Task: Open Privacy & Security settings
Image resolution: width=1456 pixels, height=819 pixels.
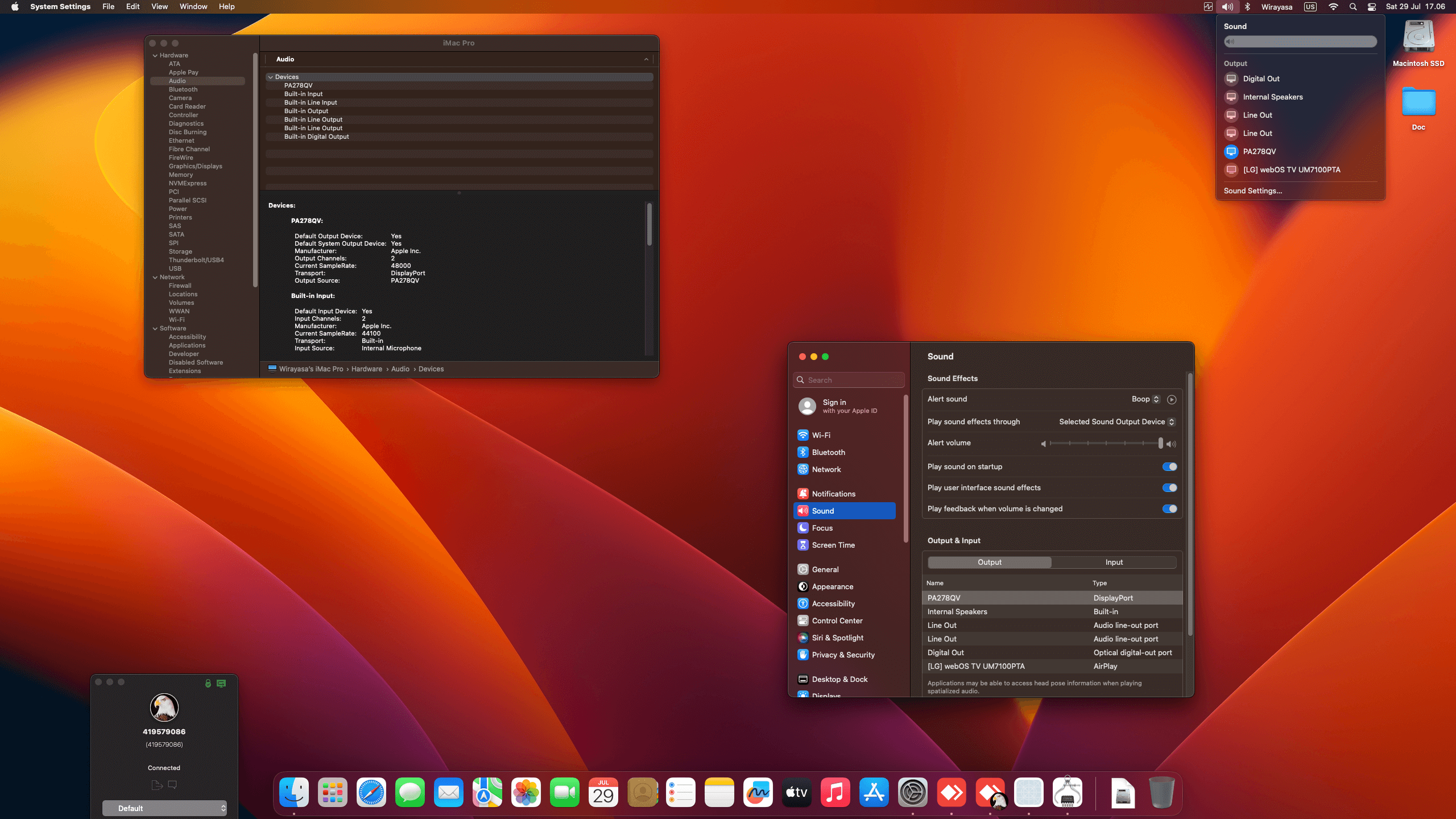Action: pos(842,655)
